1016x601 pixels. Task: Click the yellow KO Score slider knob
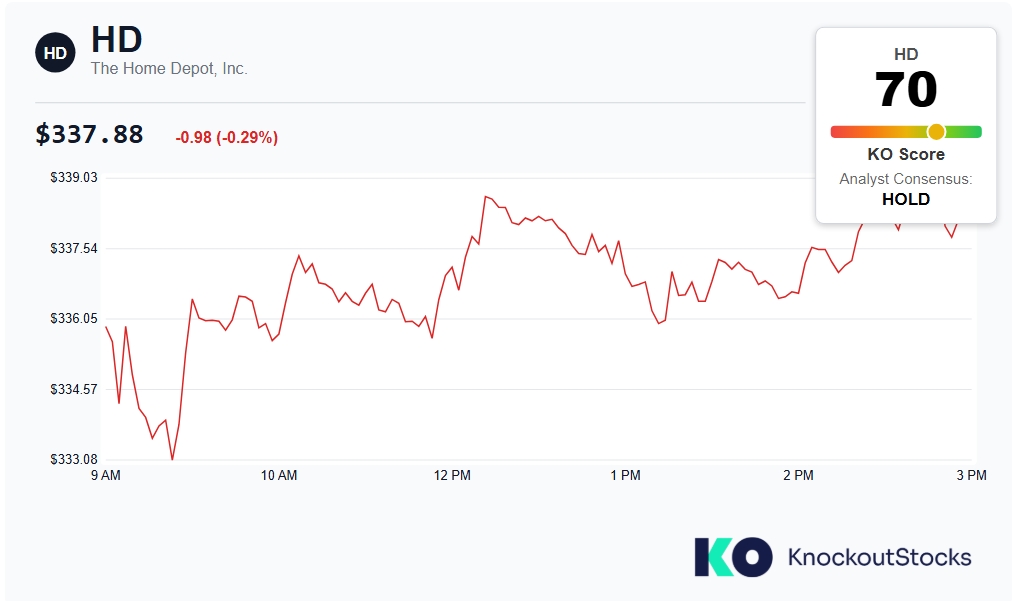point(936,132)
